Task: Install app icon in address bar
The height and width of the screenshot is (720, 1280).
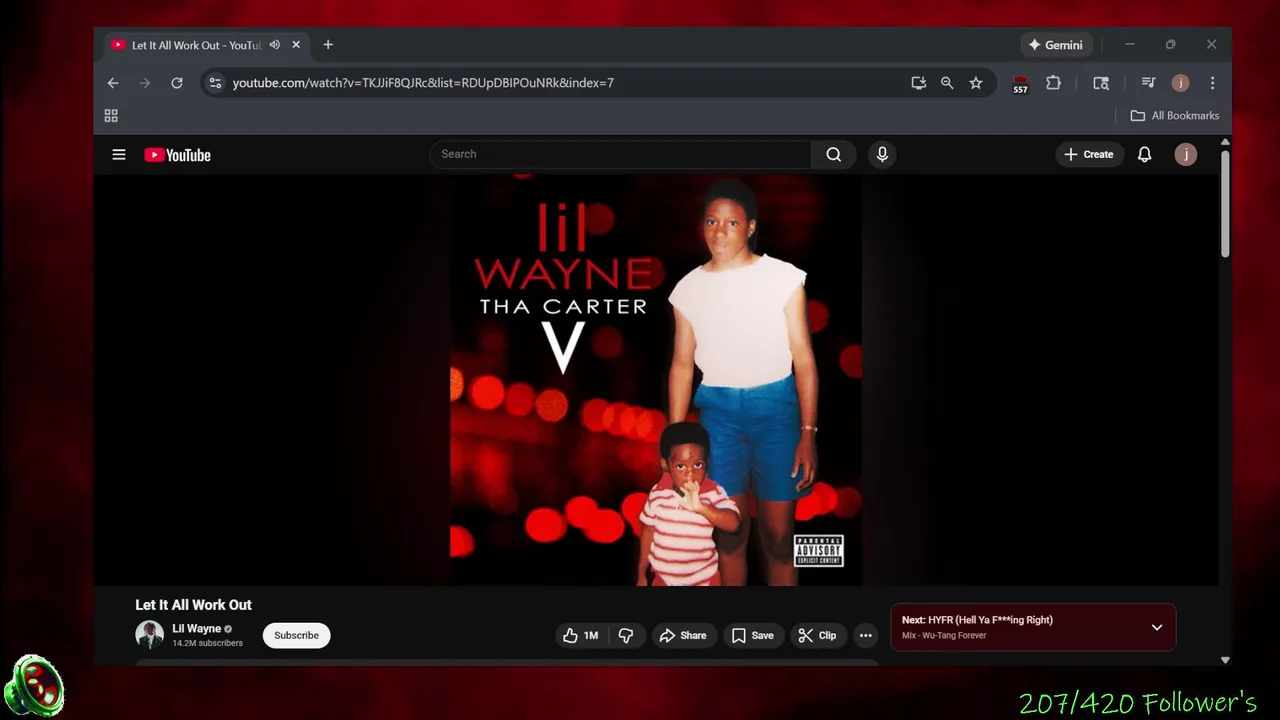Action: click(x=918, y=83)
